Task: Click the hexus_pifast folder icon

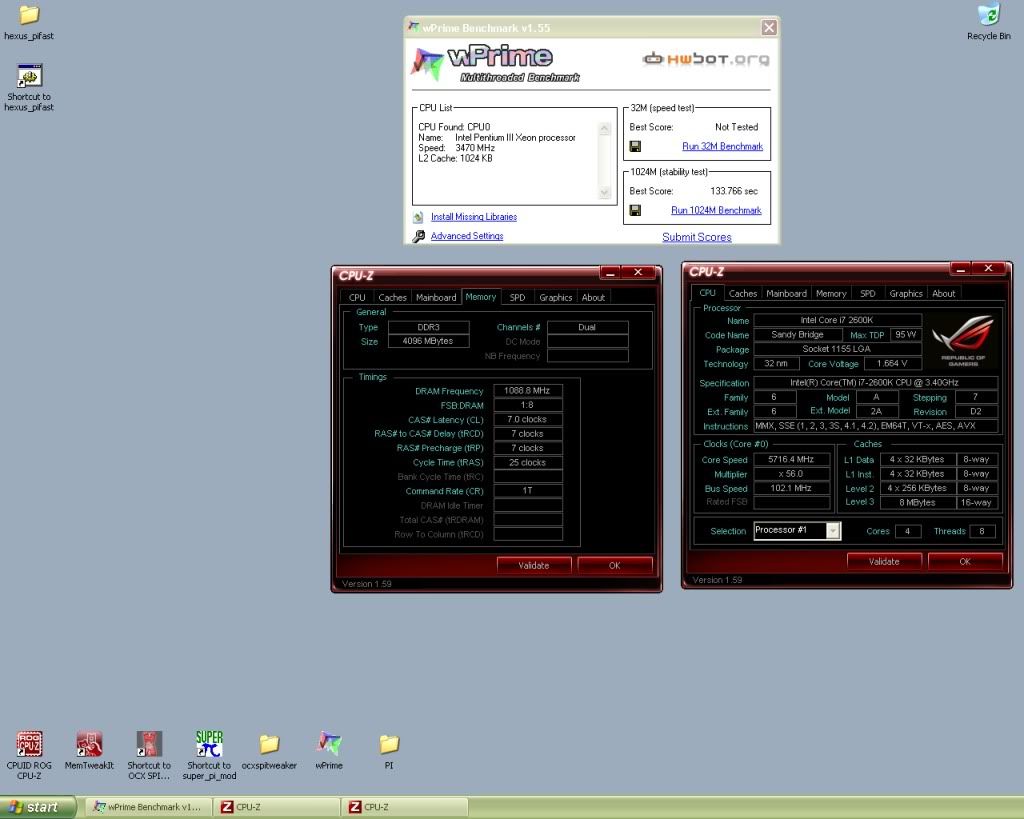Action: (x=29, y=15)
